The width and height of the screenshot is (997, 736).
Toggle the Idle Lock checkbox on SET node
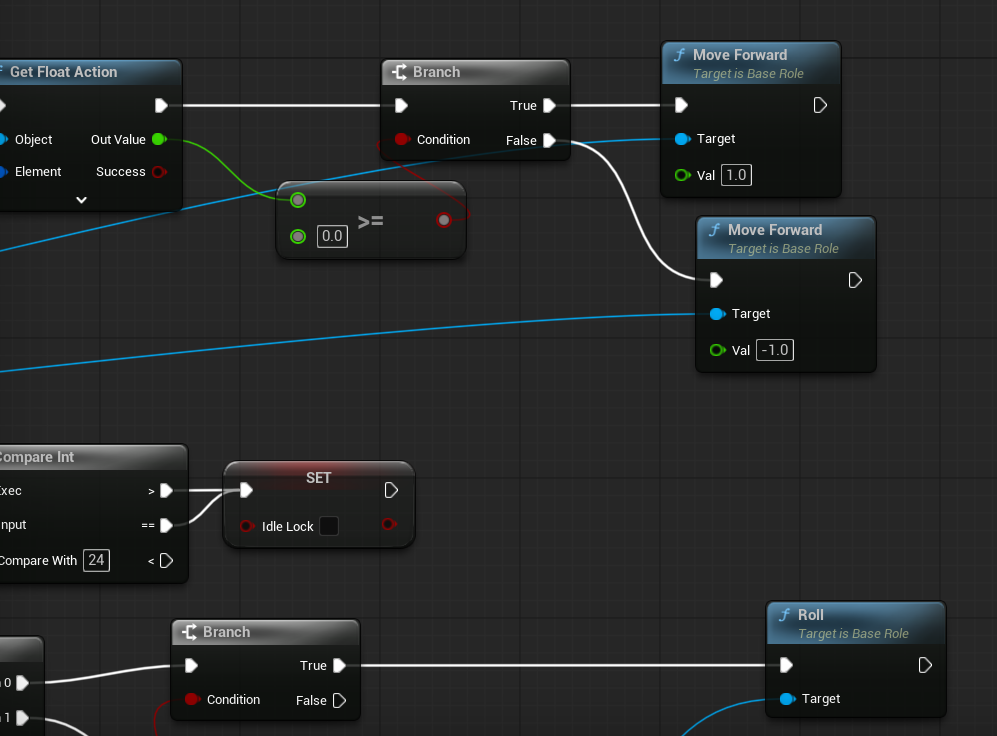(329, 526)
